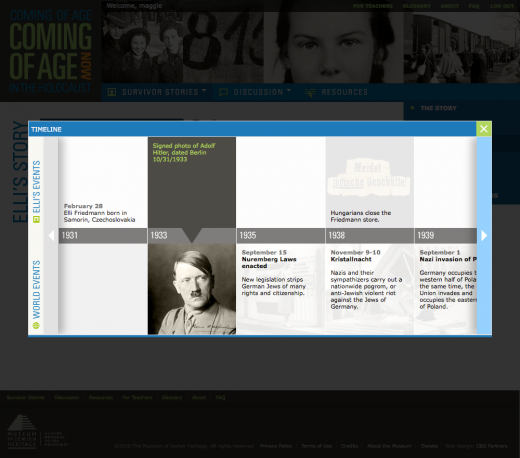Click the Log Out link

[502, 6]
